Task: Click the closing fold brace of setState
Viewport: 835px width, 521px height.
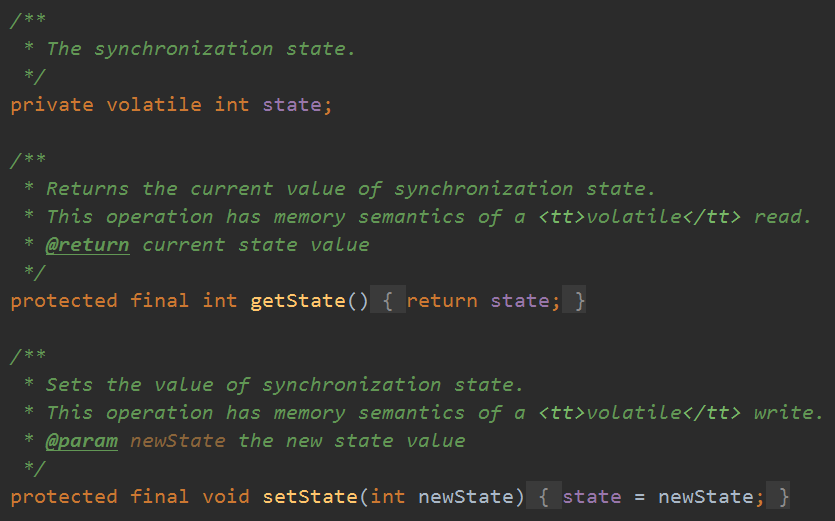Action: point(784,496)
